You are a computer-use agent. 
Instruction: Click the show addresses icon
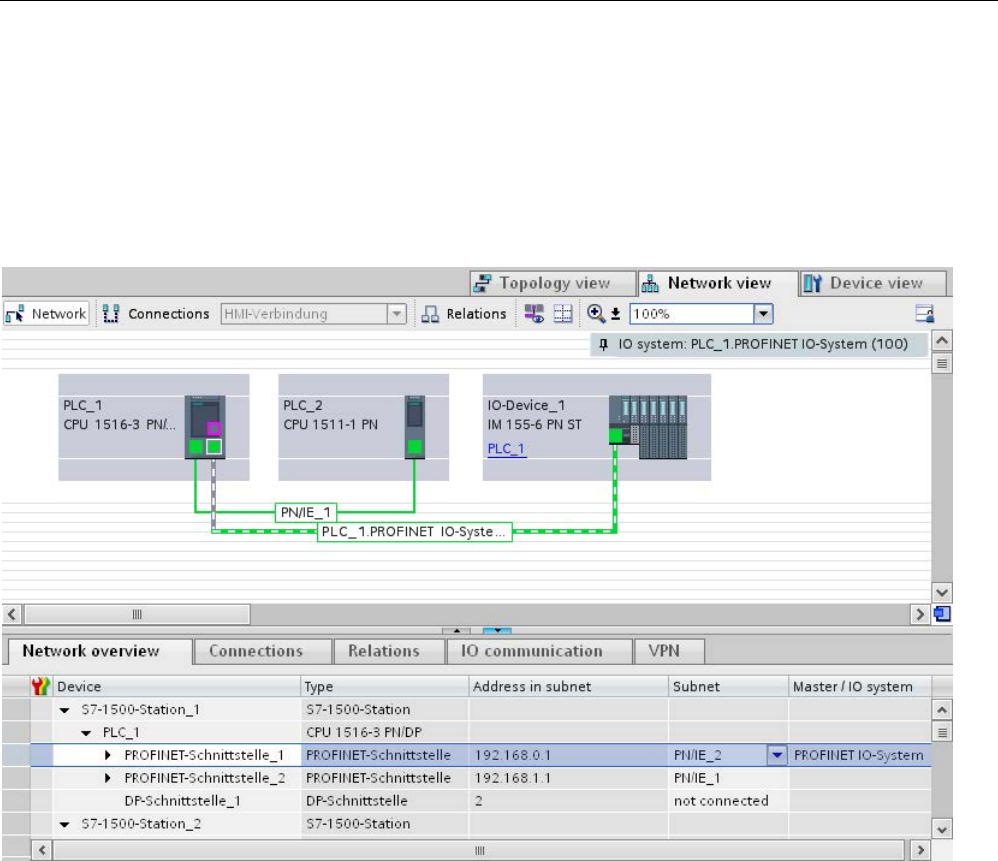pos(534,314)
